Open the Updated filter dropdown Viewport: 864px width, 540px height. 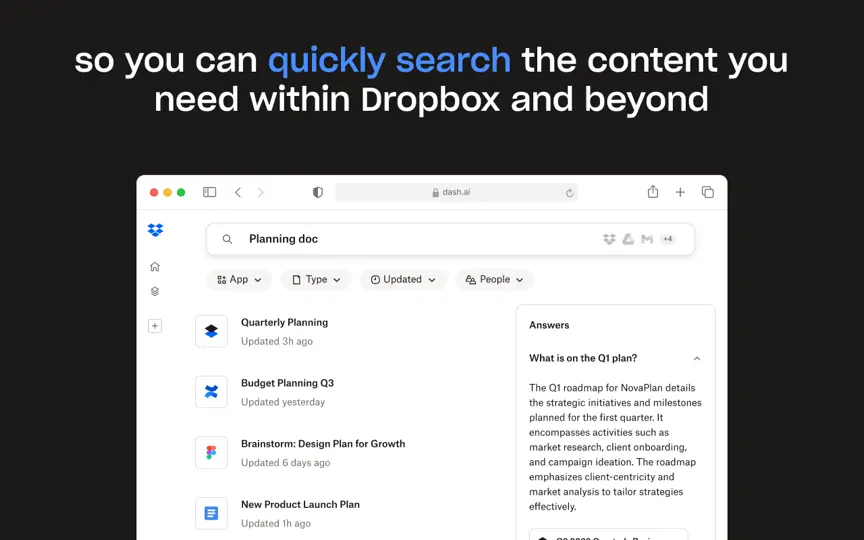point(403,279)
